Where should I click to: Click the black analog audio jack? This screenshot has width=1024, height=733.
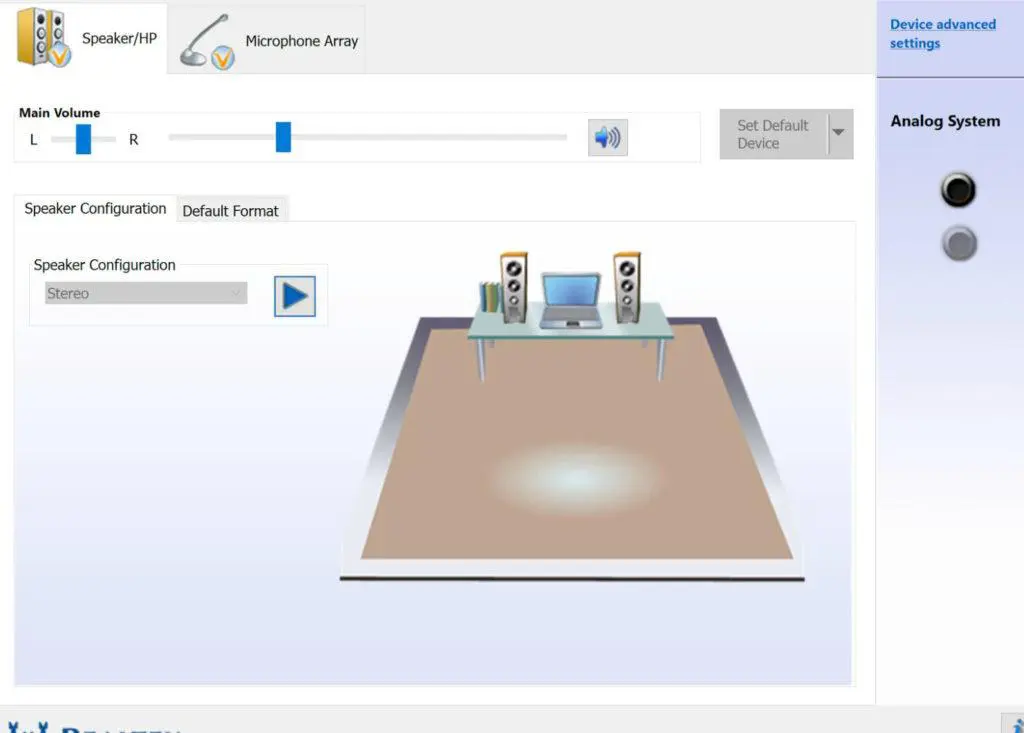click(958, 190)
